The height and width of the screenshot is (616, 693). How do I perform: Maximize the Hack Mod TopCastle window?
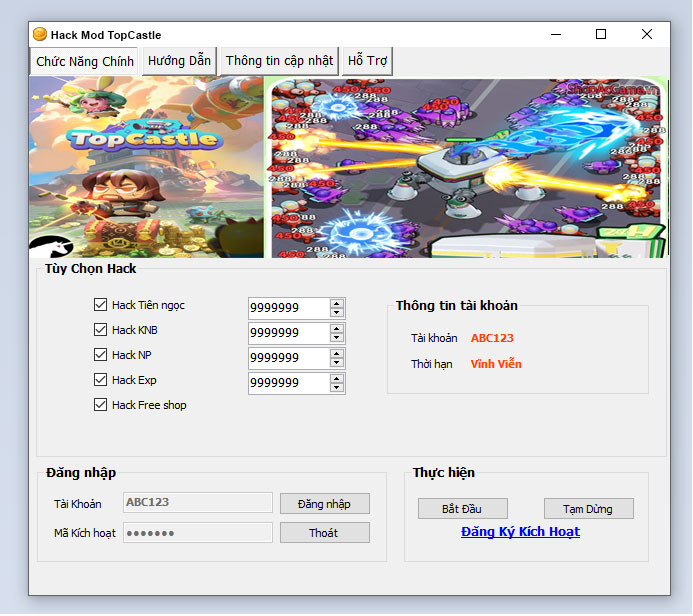point(601,34)
